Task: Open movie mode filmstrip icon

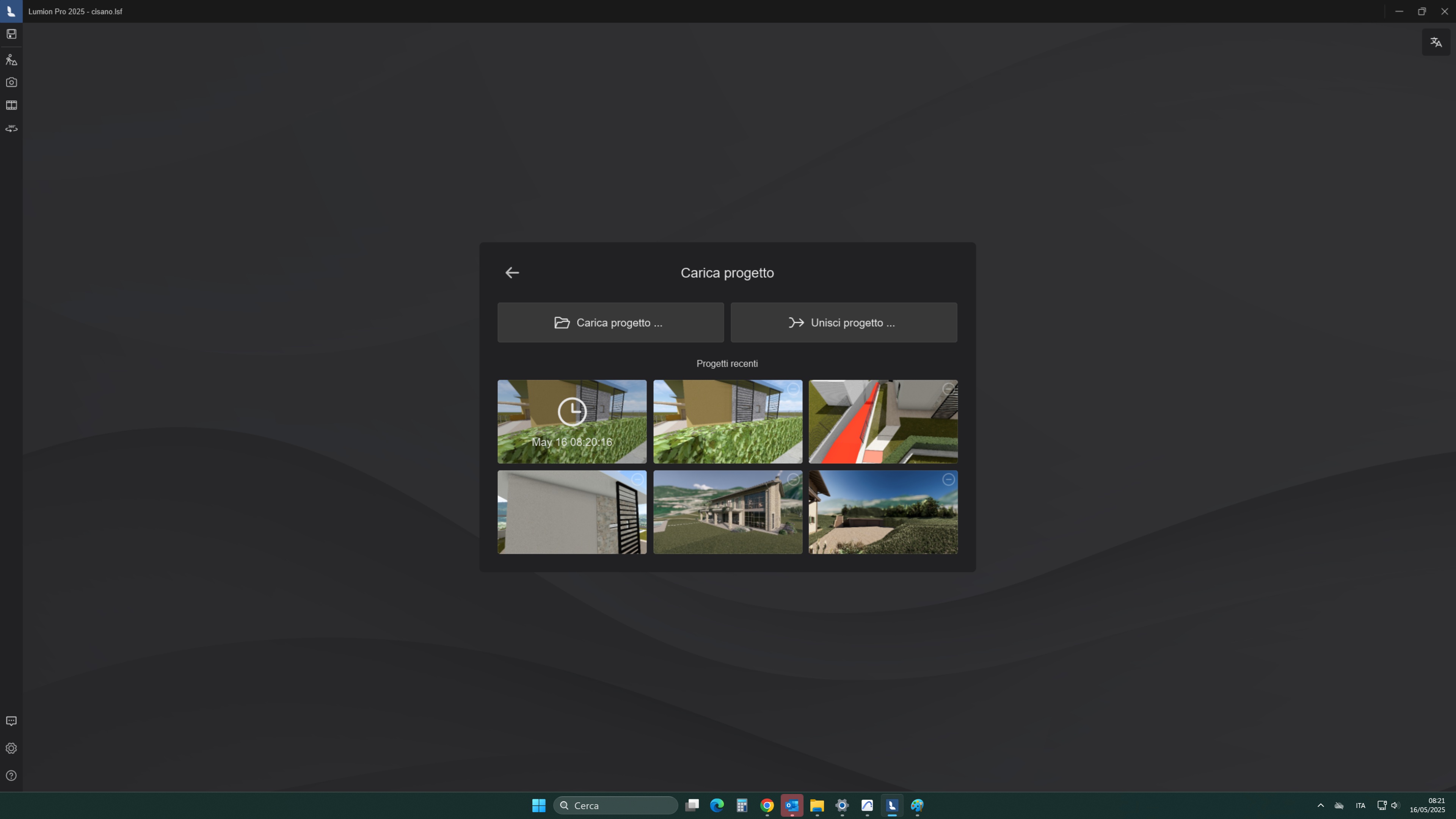Action: (11, 106)
